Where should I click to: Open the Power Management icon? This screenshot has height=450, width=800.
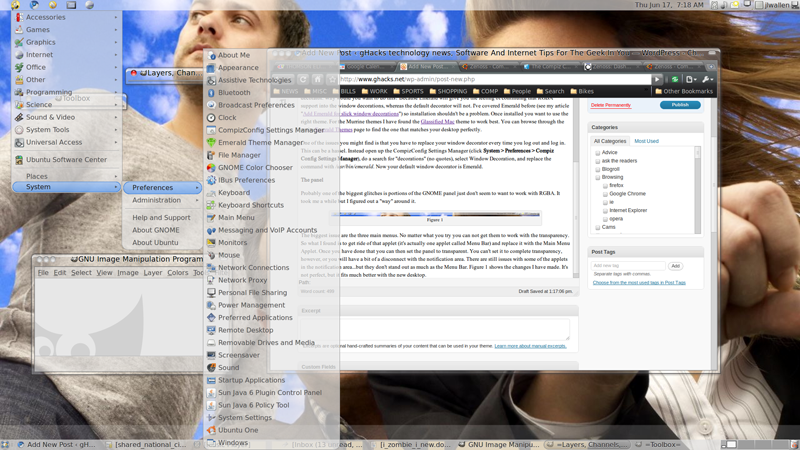point(211,305)
